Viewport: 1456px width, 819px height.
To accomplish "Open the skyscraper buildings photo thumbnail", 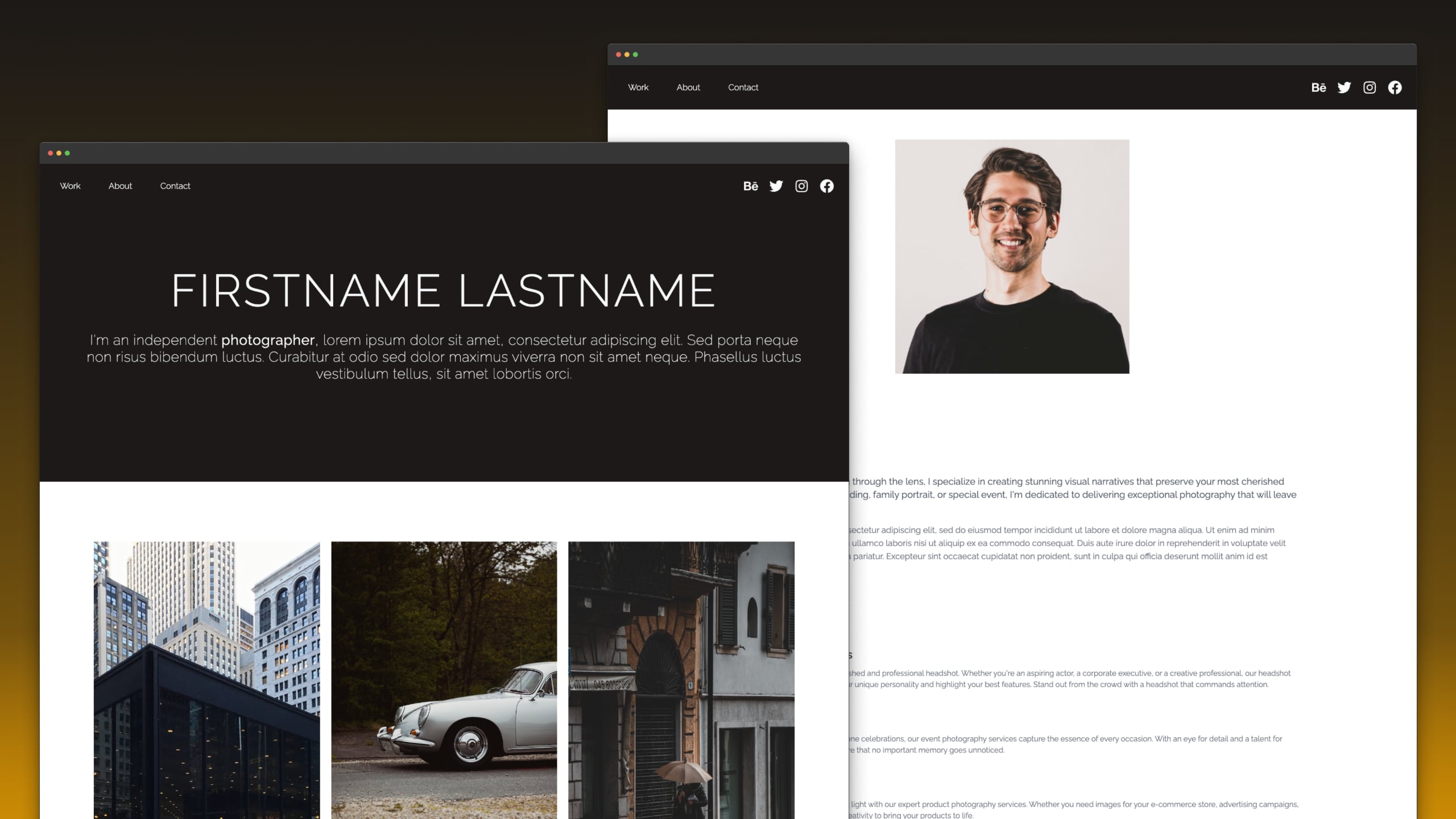I will click(x=206, y=680).
